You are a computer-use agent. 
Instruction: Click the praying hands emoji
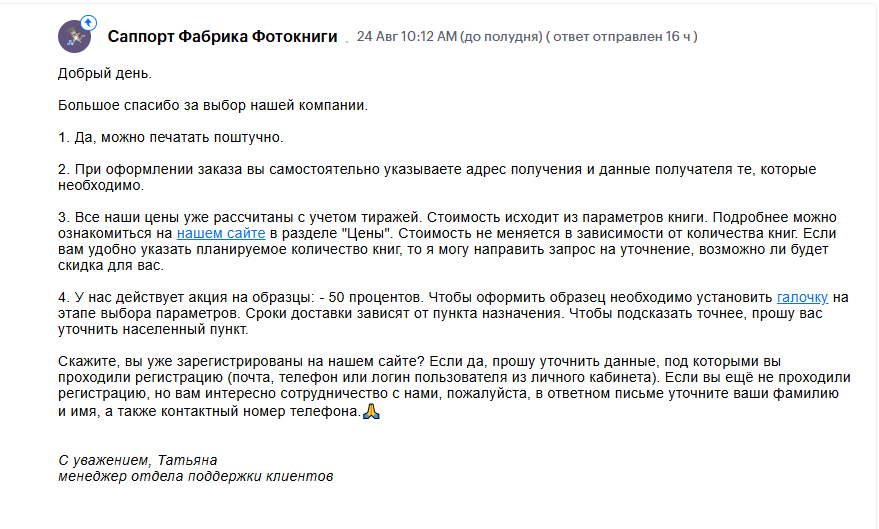[x=371, y=412]
